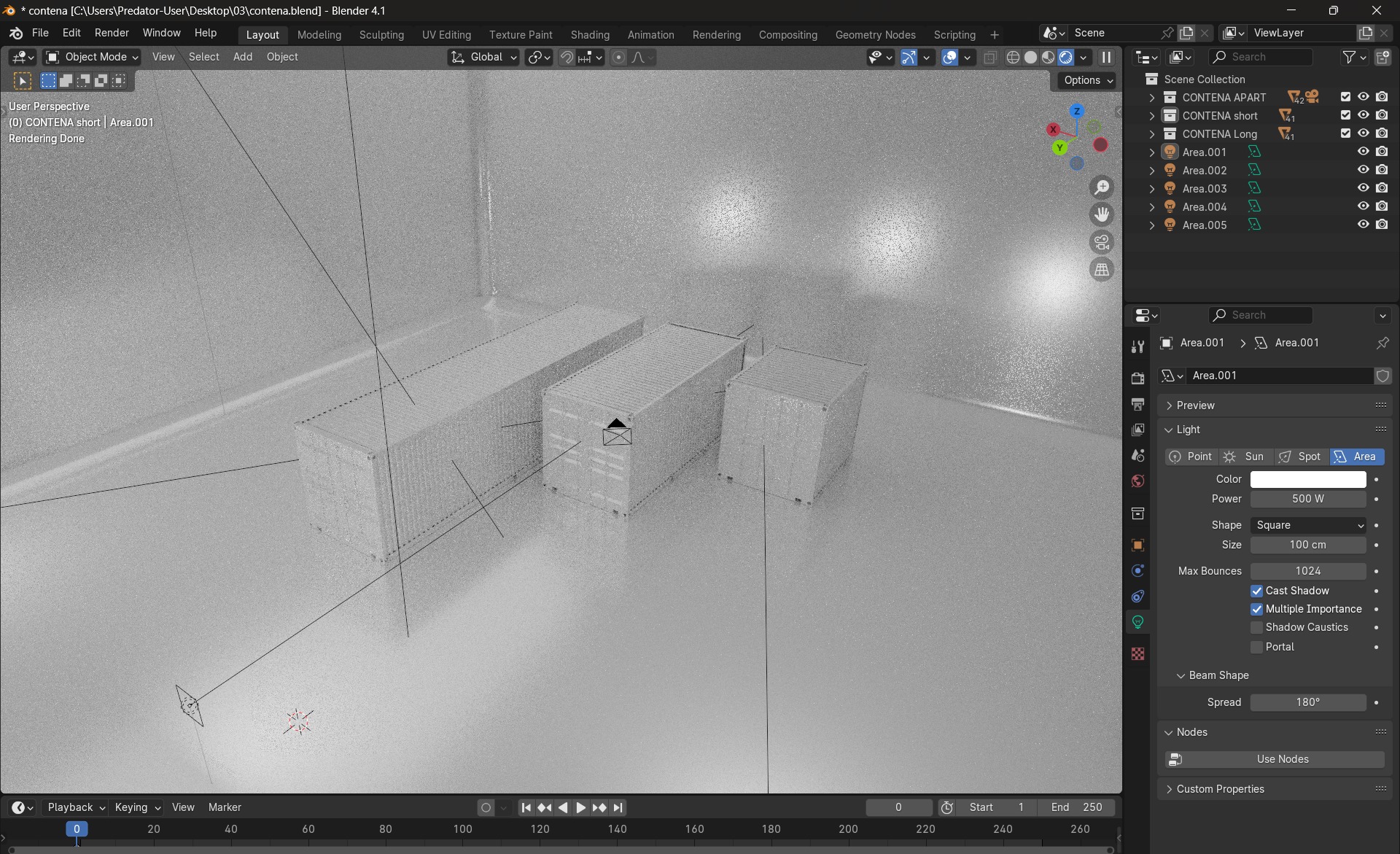
Task: Pause the viewport render preview
Action: (x=1106, y=57)
